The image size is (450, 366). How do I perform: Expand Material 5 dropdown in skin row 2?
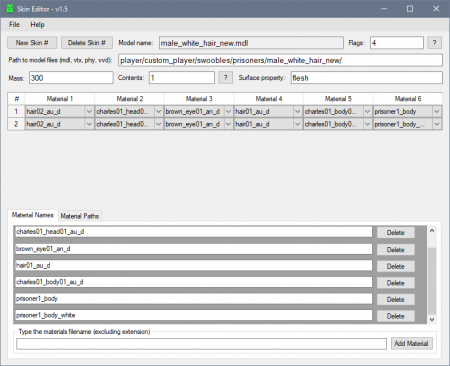367,124
